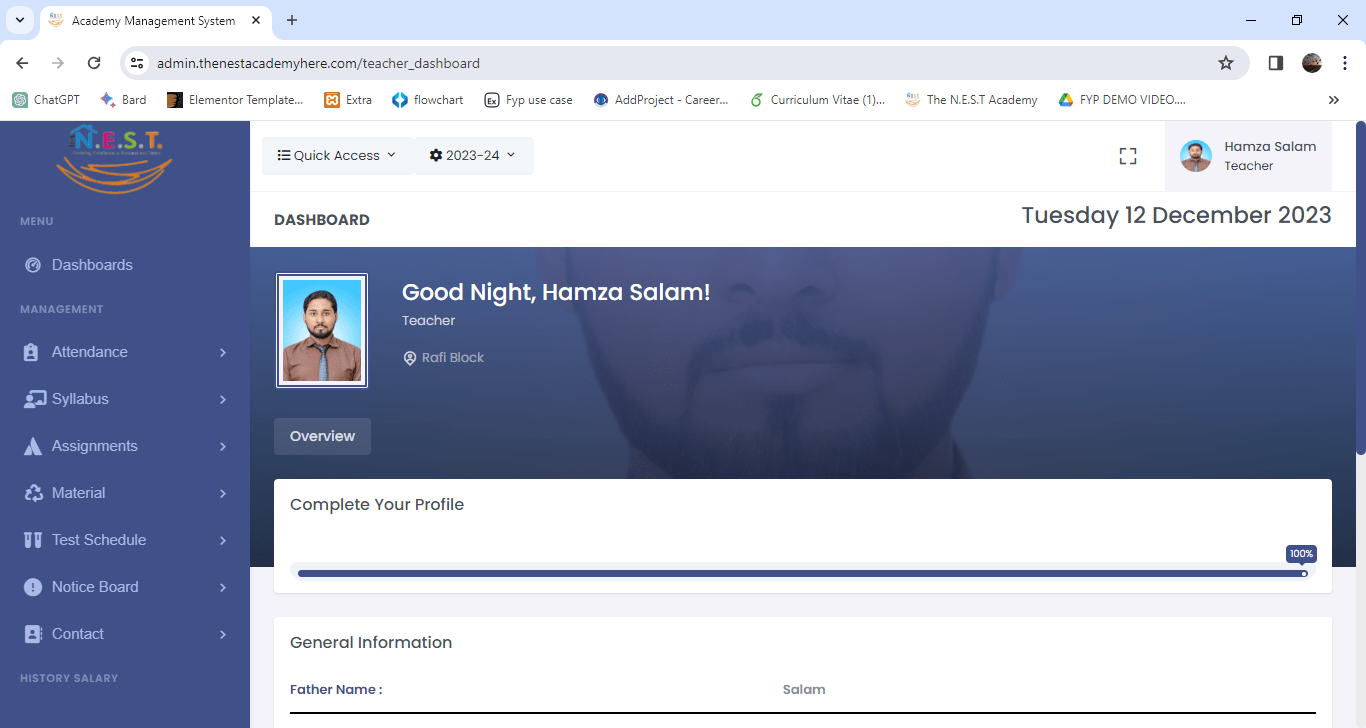The width and height of the screenshot is (1366, 728).
Task: Click the Syllabus sidebar icon
Action: [34, 399]
